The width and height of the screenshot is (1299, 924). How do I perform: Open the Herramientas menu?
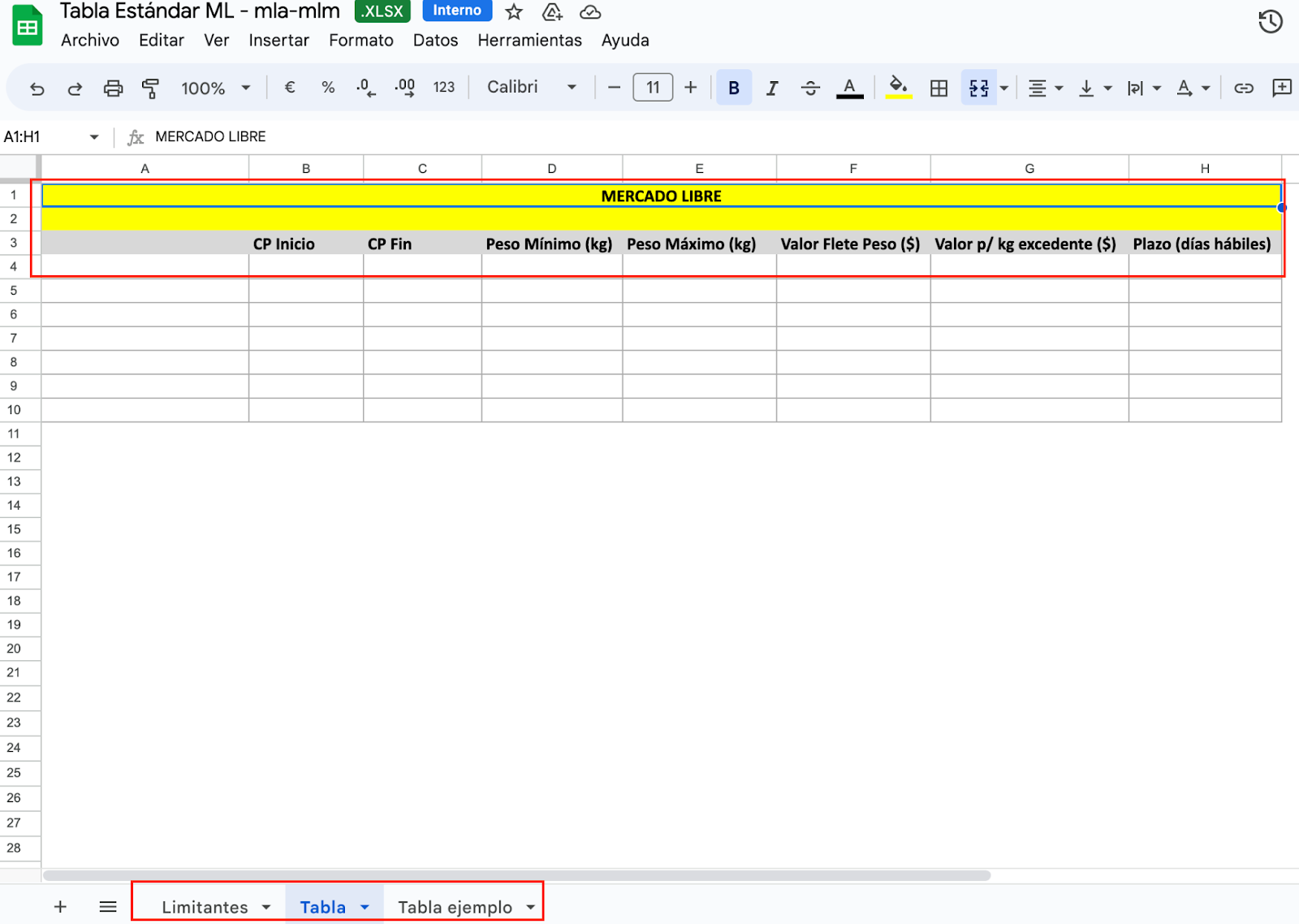point(529,41)
